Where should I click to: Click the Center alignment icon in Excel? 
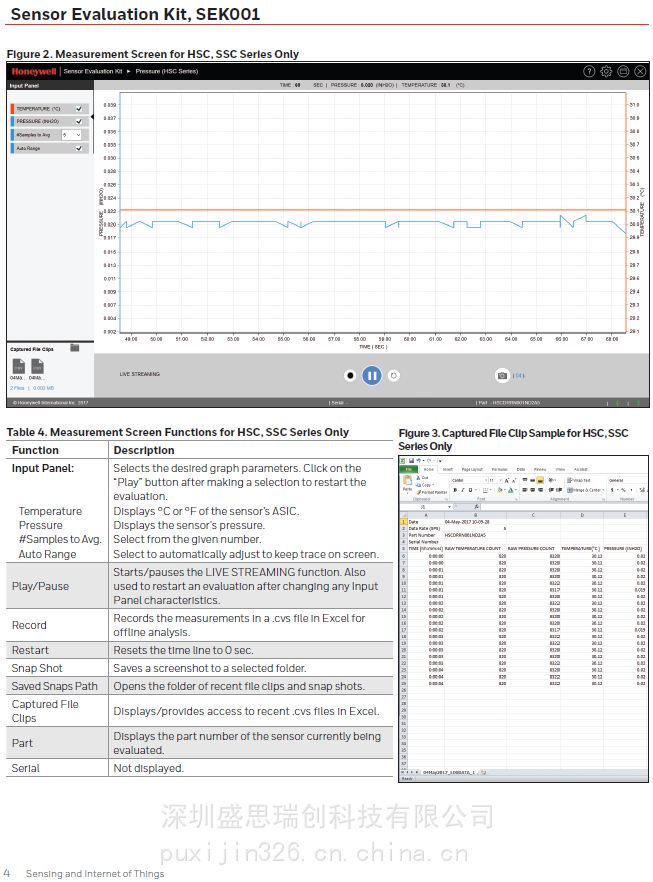pos(532,490)
